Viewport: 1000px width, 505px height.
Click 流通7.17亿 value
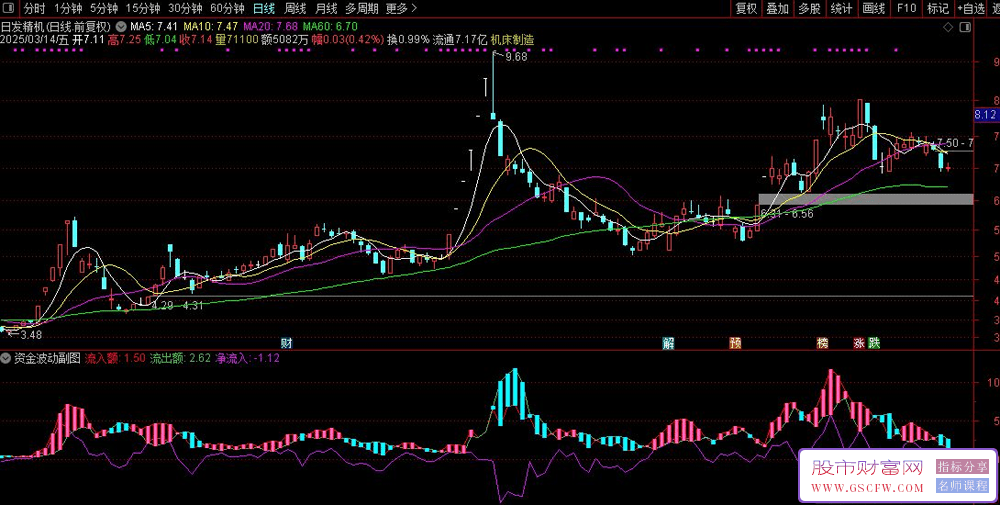point(459,40)
